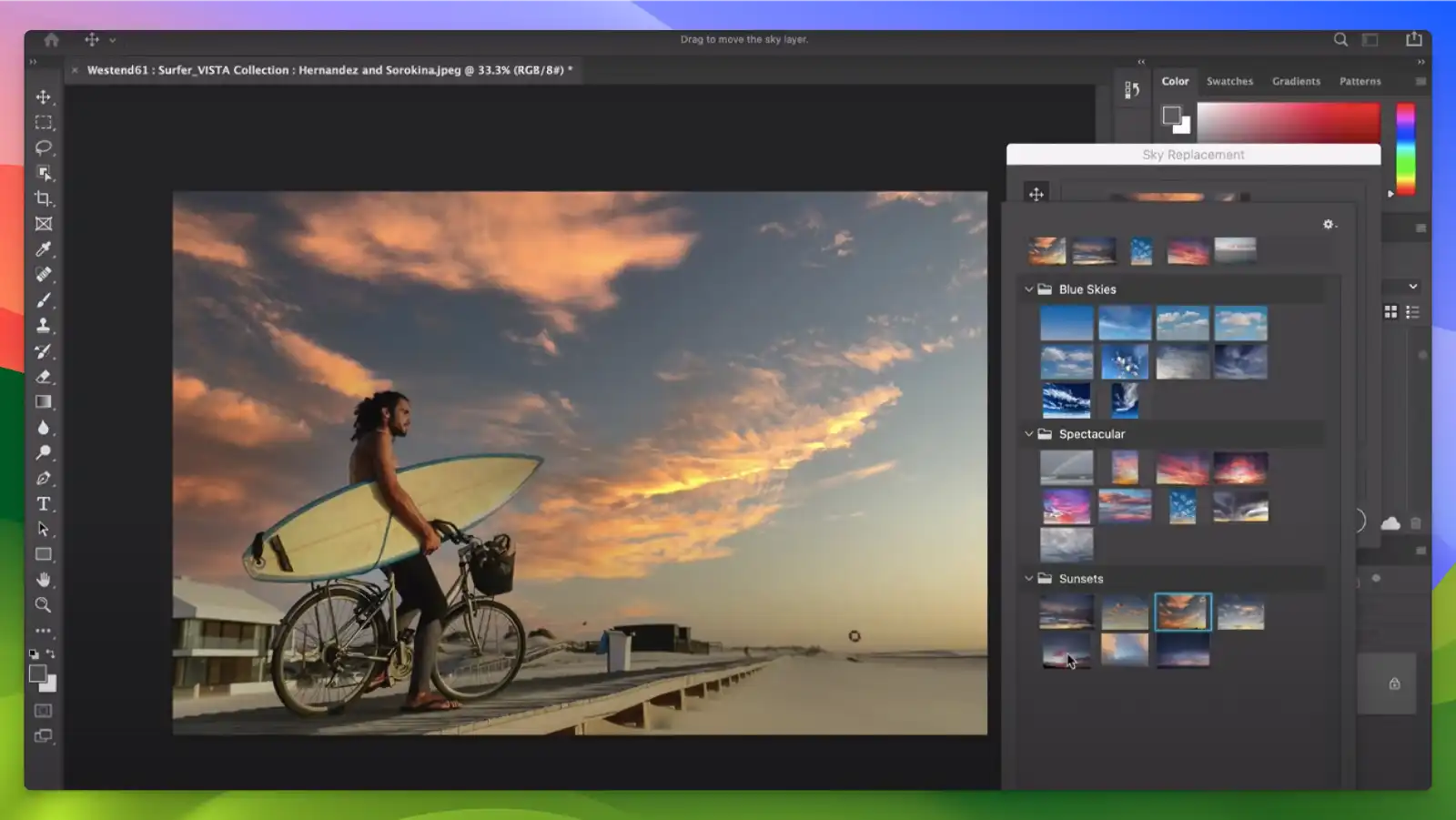Screen dimensions: 1456x820
Task: Select the Lasso tool
Action: click(41, 148)
